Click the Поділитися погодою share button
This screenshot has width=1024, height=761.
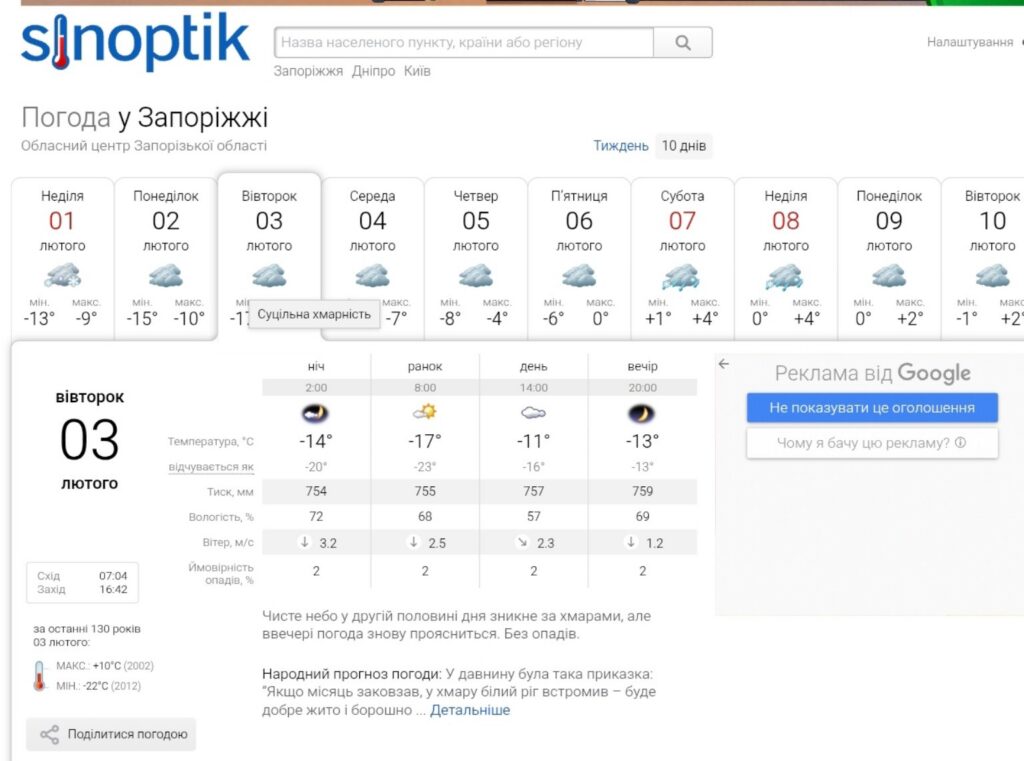(x=111, y=734)
